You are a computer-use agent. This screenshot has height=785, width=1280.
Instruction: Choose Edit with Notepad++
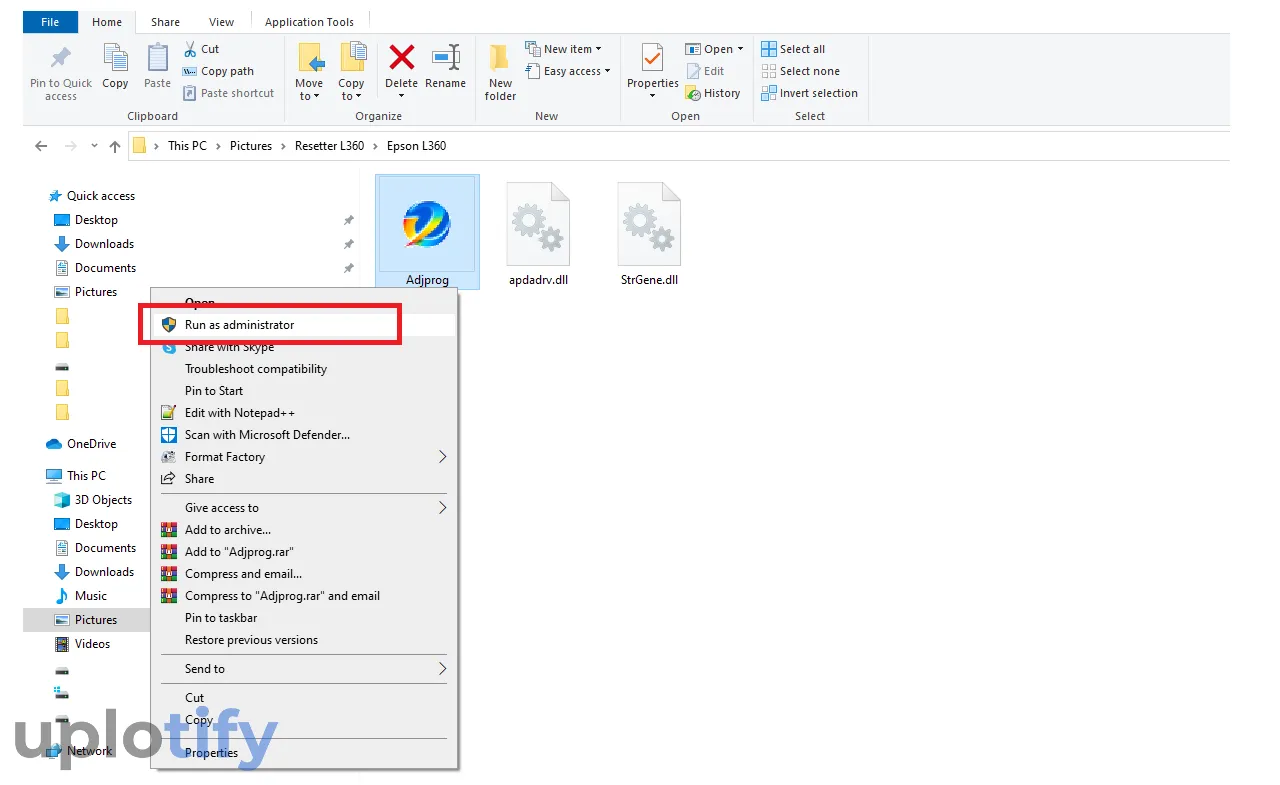305,413
